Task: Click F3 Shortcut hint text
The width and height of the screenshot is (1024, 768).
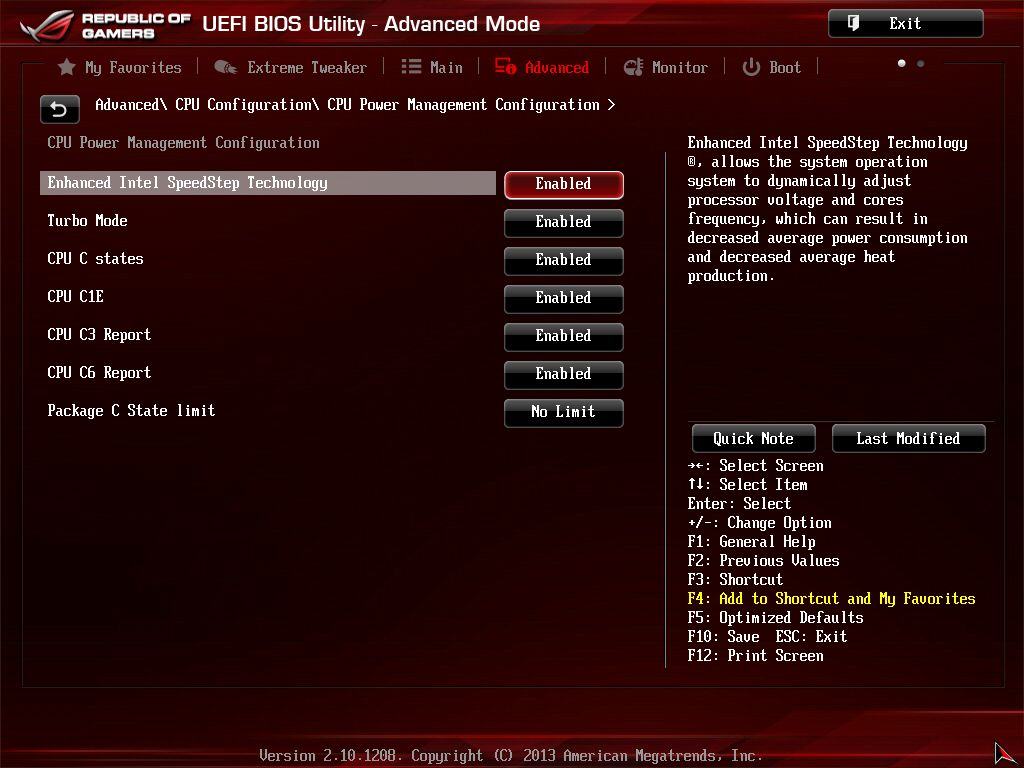Action: click(x=735, y=580)
